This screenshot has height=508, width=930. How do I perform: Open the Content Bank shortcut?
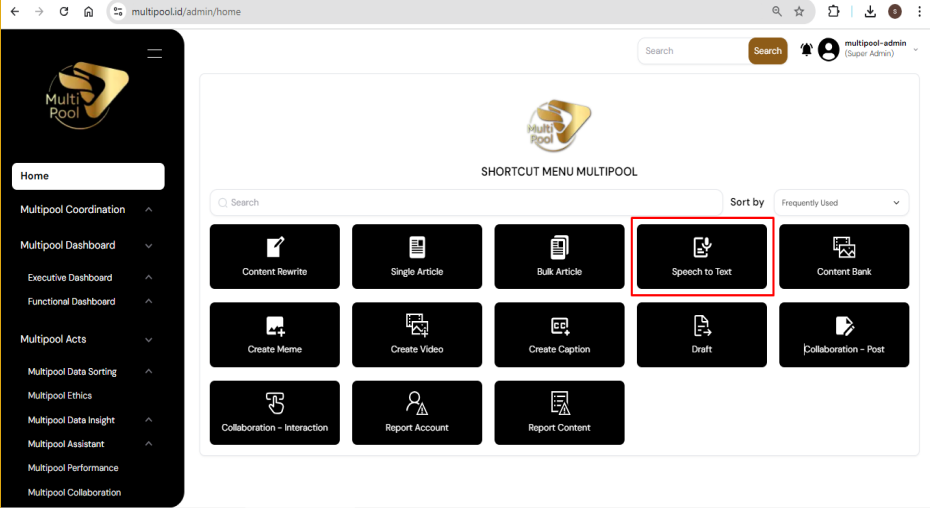844,256
